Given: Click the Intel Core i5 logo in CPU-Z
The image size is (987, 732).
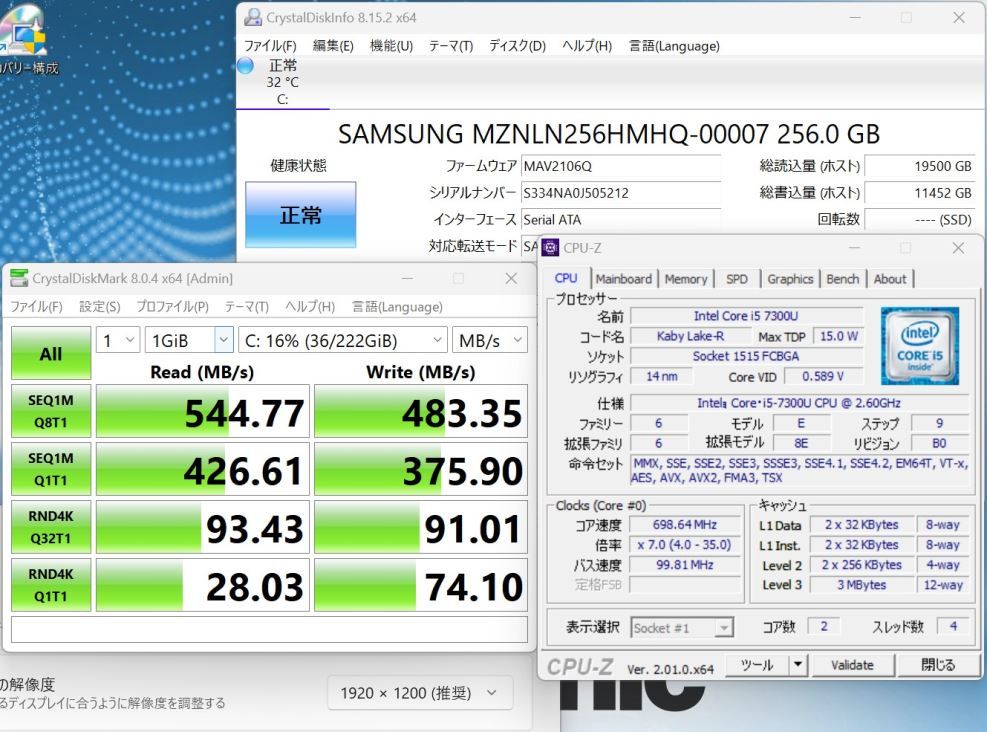Looking at the screenshot, I should pyautogui.click(x=920, y=346).
